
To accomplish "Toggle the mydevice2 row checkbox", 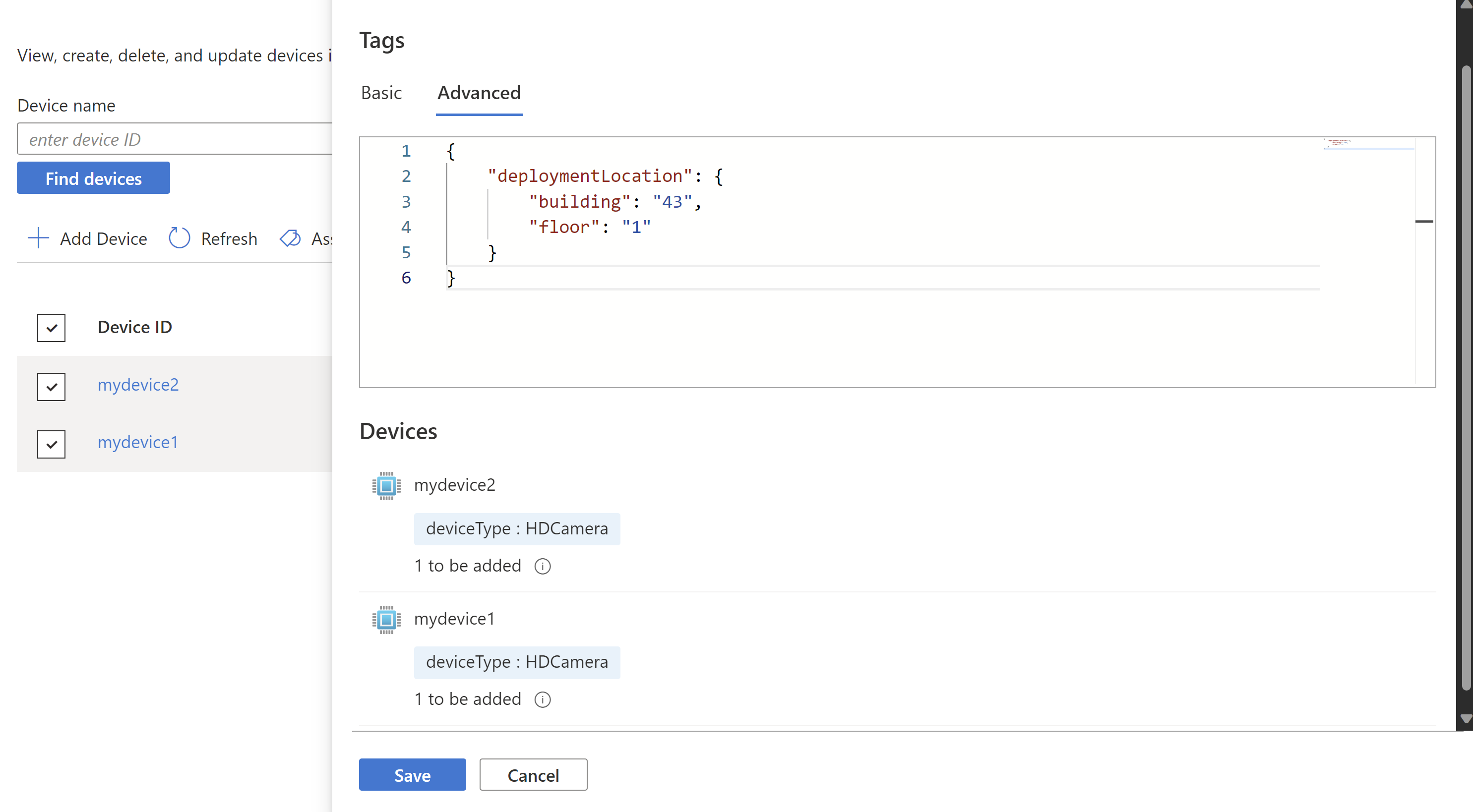I will [51, 384].
